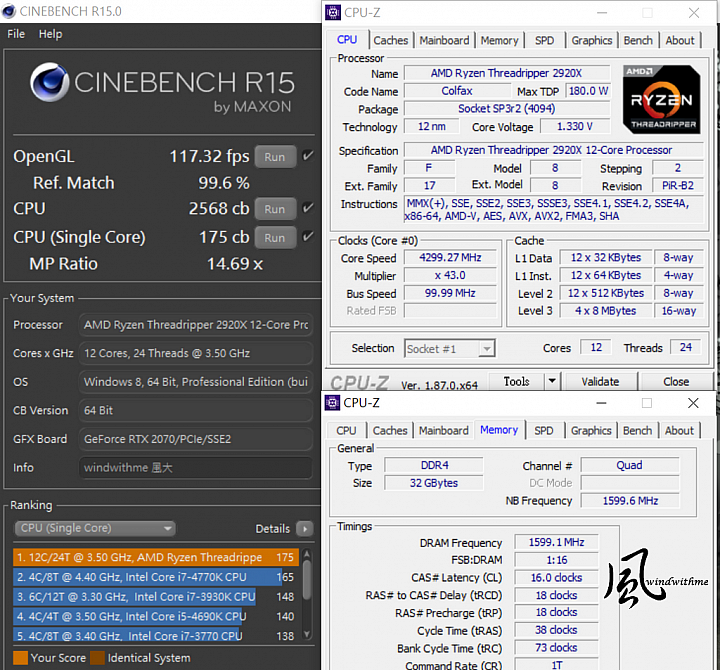This screenshot has height=670, width=720.
Task: Click the Cinebench R15 title bar icon
Action: (x=9, y=11)
